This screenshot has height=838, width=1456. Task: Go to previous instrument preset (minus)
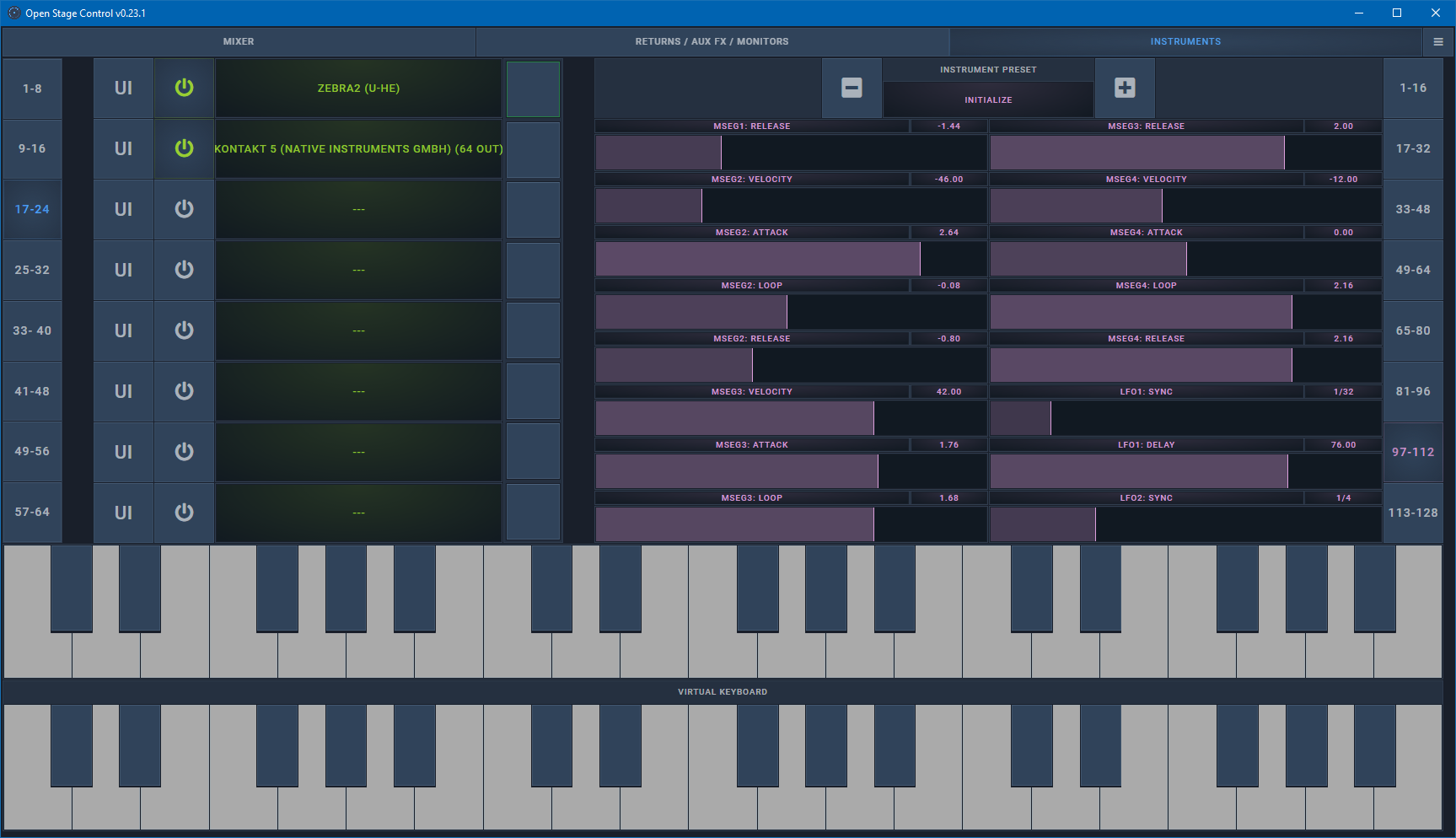852,88
